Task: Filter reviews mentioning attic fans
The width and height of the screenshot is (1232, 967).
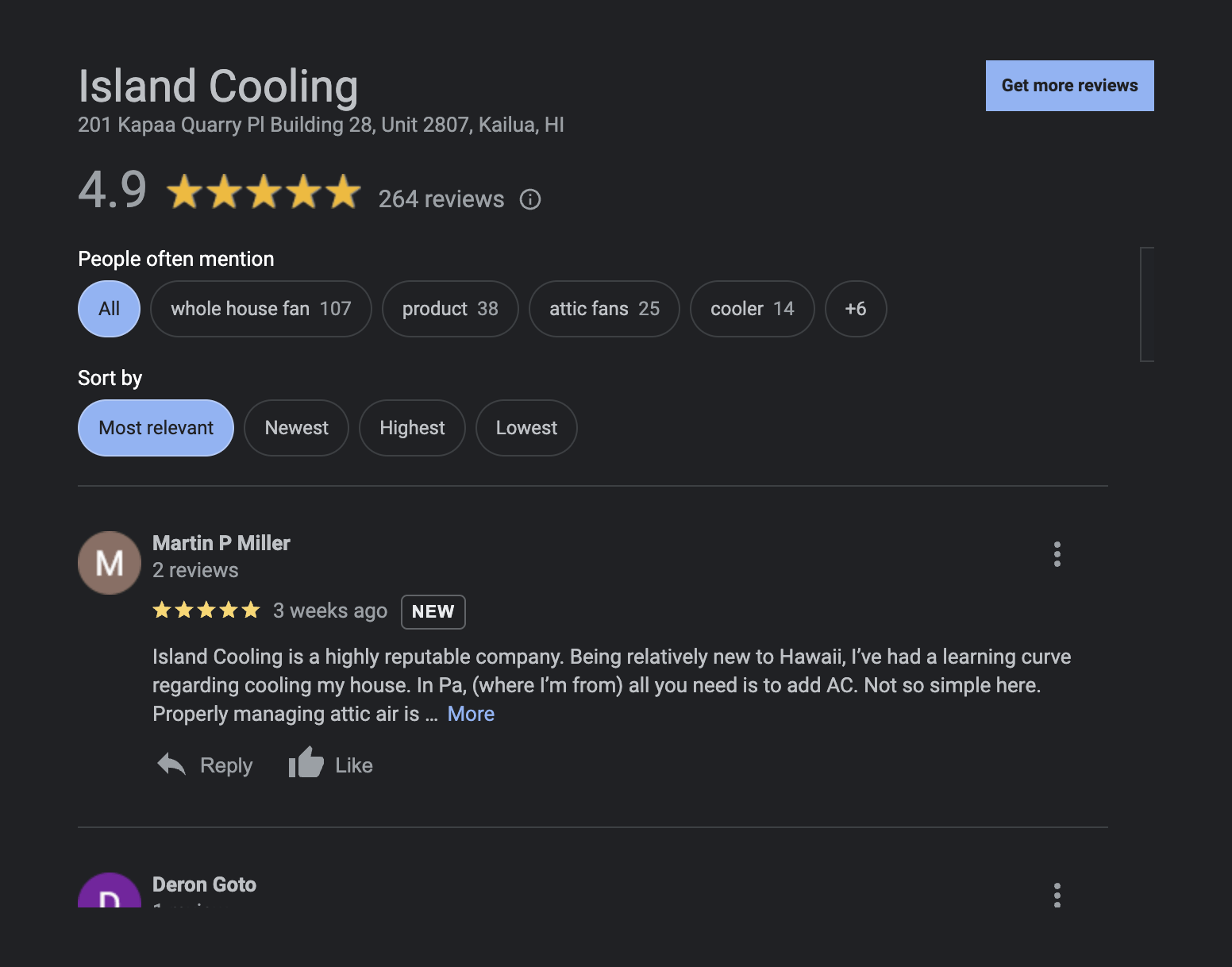Action: coord(604,309)
